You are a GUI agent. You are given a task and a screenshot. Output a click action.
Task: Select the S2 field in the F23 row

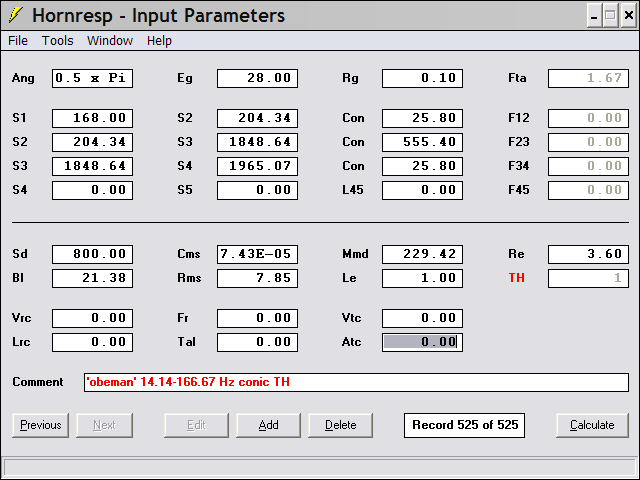92,142
